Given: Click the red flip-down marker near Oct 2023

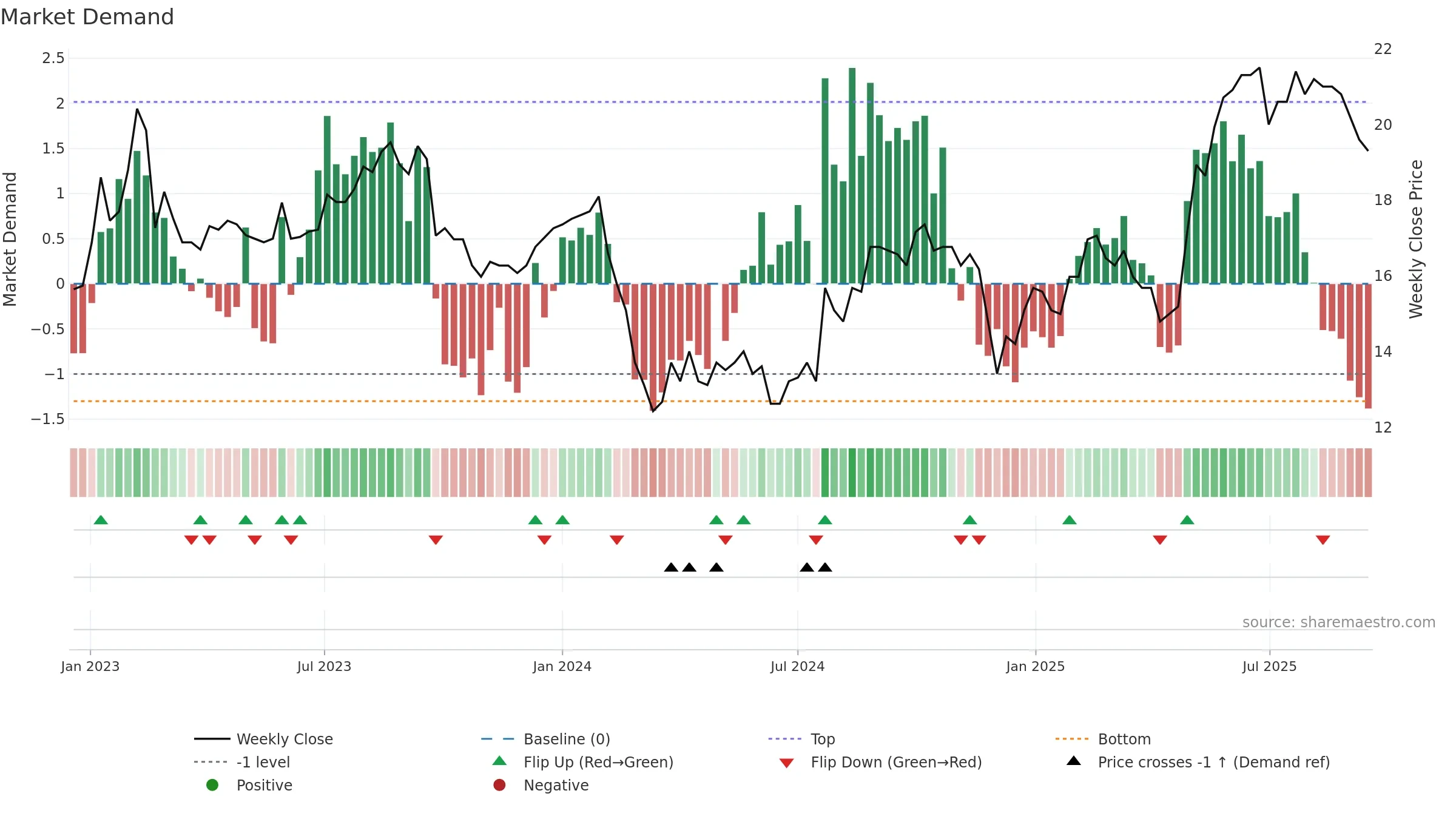Looking at the screenshot, I should (436, 540).
